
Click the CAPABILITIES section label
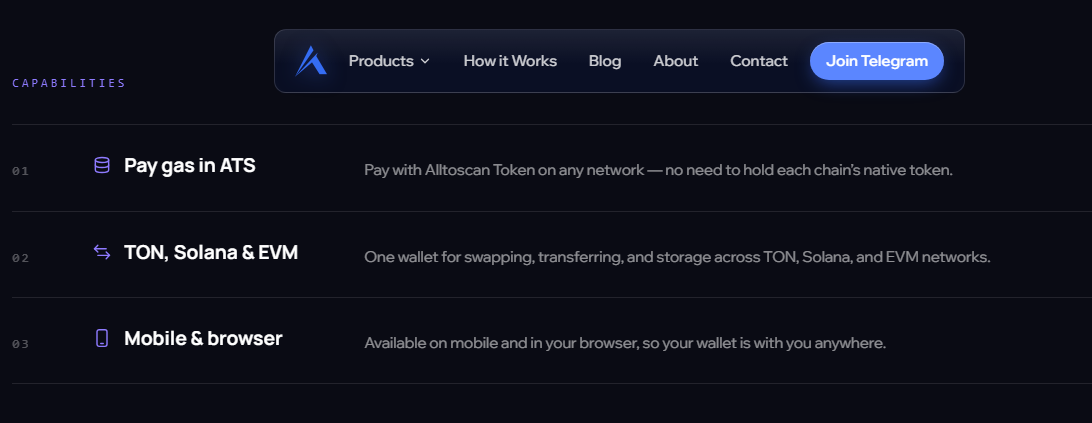click(x=69, y=83)
